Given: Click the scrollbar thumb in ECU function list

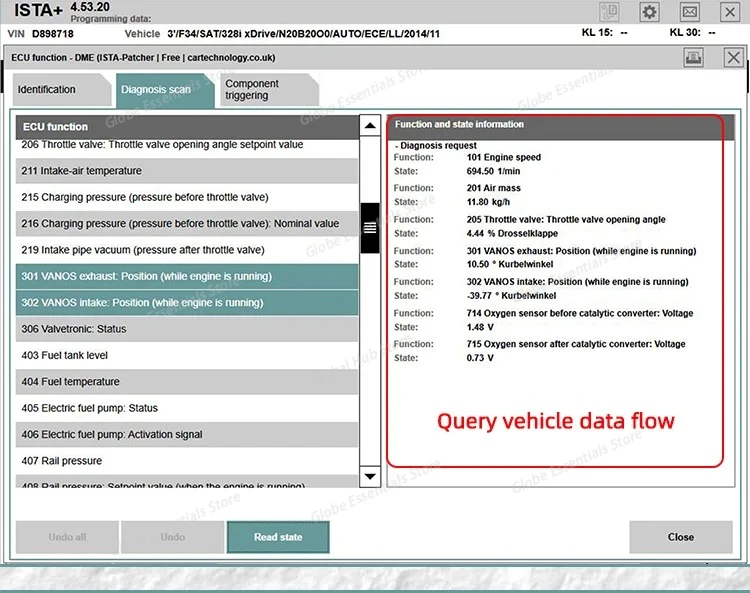Looking at the screenshot, I should (370, 228).
